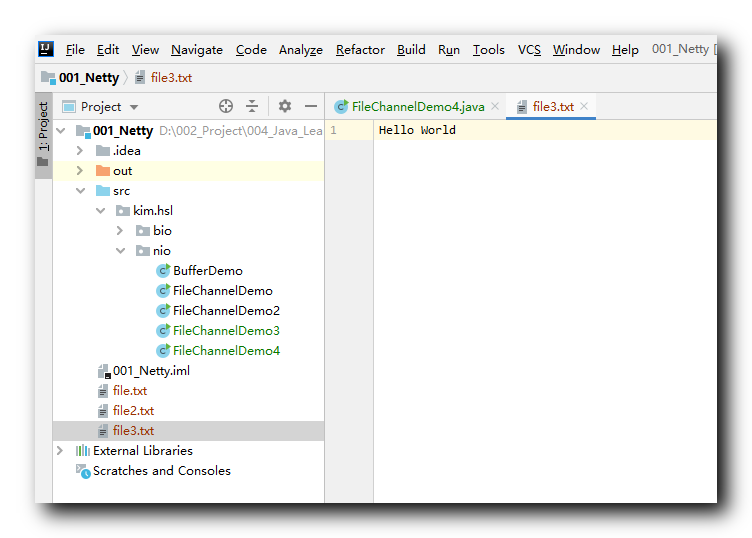Viewport: 752px width, 538px height.
Task: Select FileChannelDemo3 in project tree
Action: 226,331
